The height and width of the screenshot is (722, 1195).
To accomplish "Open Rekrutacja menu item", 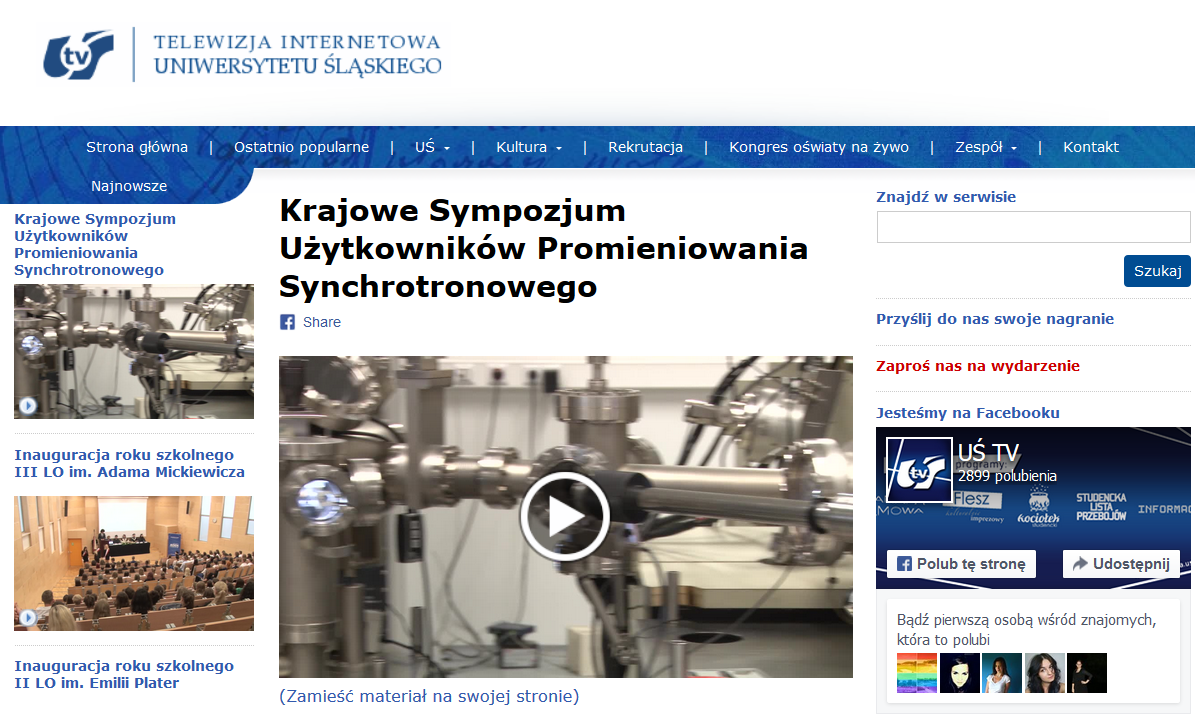I will pos(645,147).
